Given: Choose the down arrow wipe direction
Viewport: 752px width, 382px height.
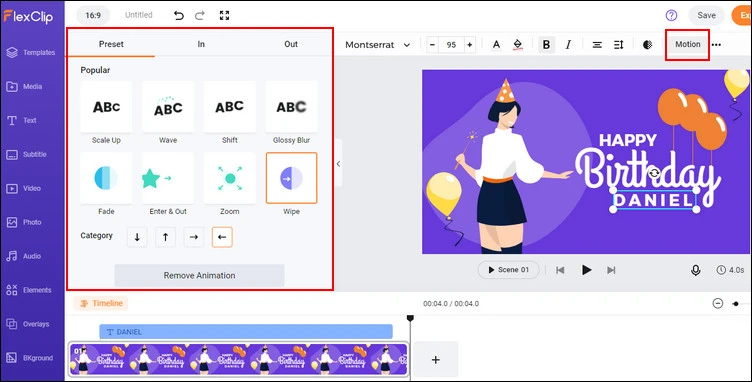Looking at the screenshot, I should 137,237.
